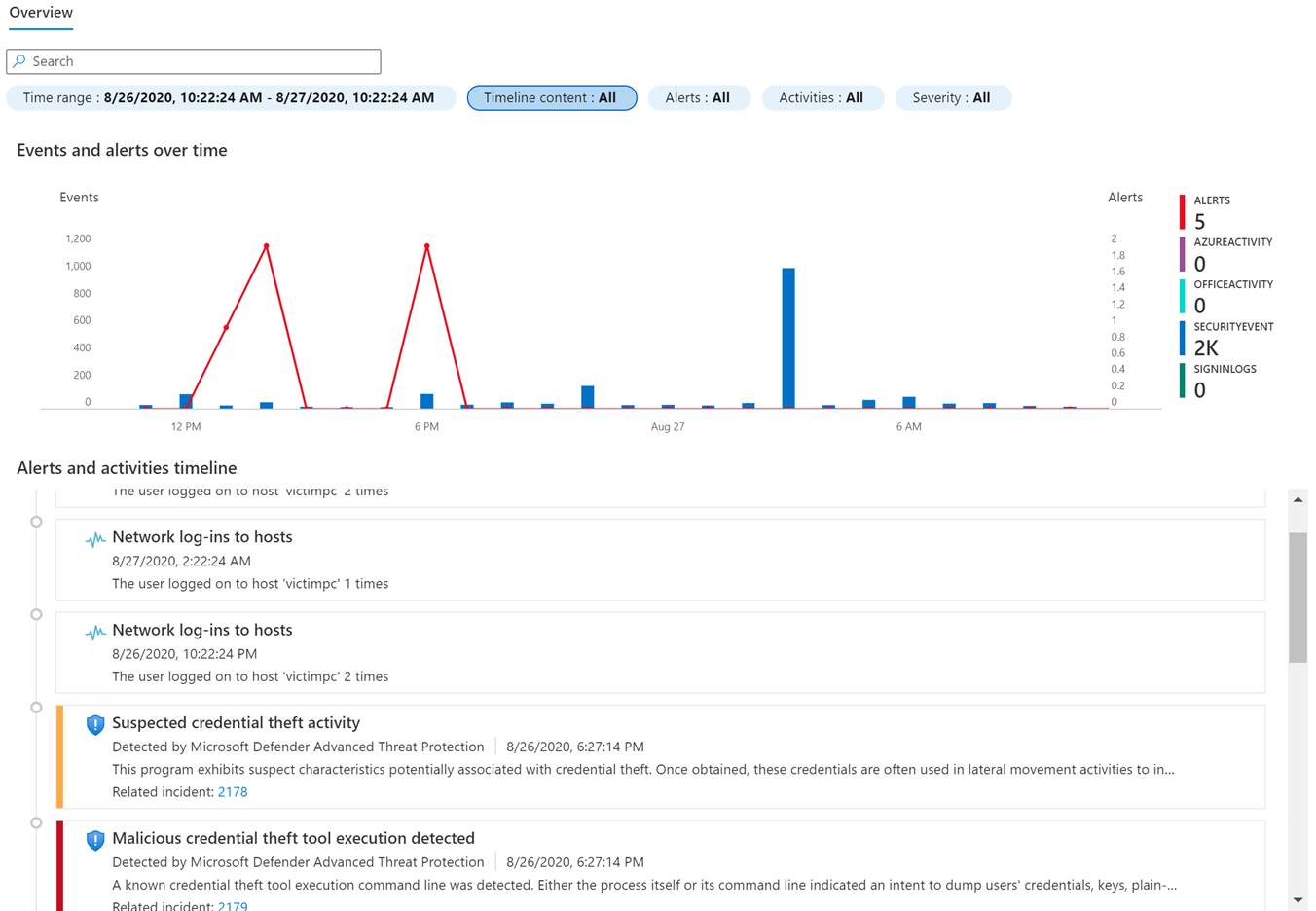This screenshot has height=911, width=1316.
Task: Click the shield icon for Malicious credential theft tool
Action: tap(95, 840)
